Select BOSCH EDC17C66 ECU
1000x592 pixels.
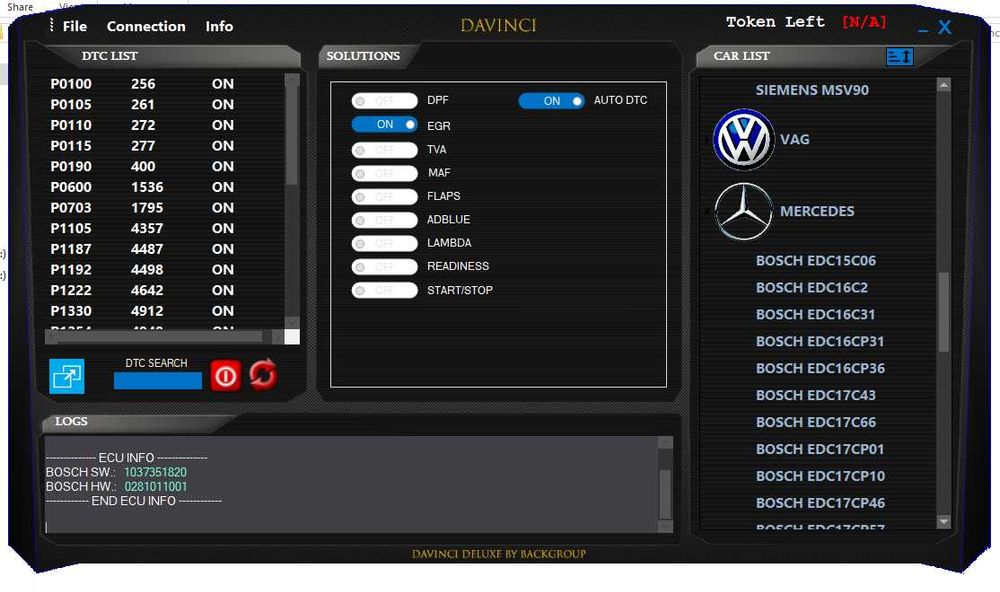click(x=816, y=422)
